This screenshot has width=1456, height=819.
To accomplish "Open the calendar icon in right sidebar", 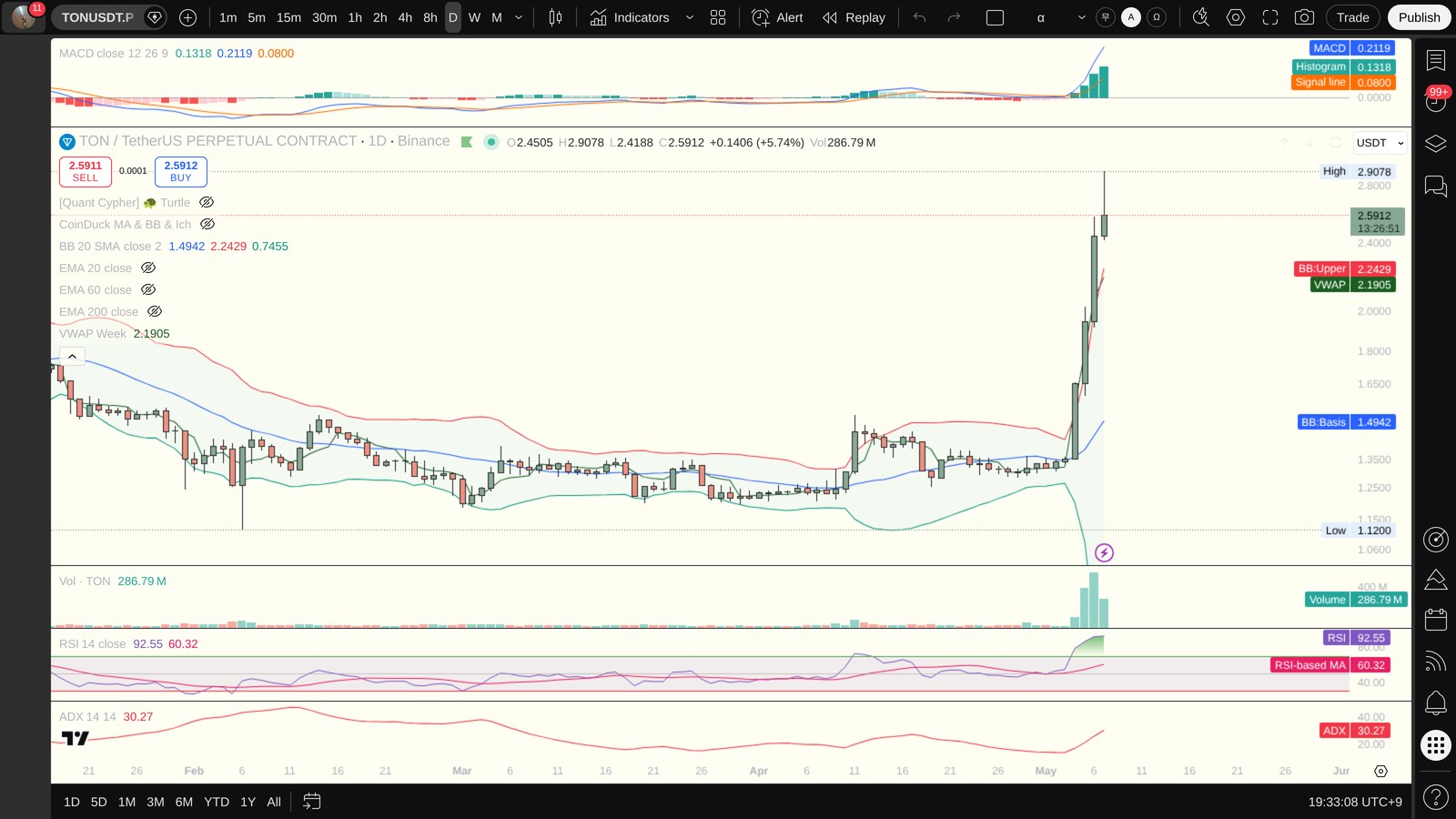I will coord(1435,620).
